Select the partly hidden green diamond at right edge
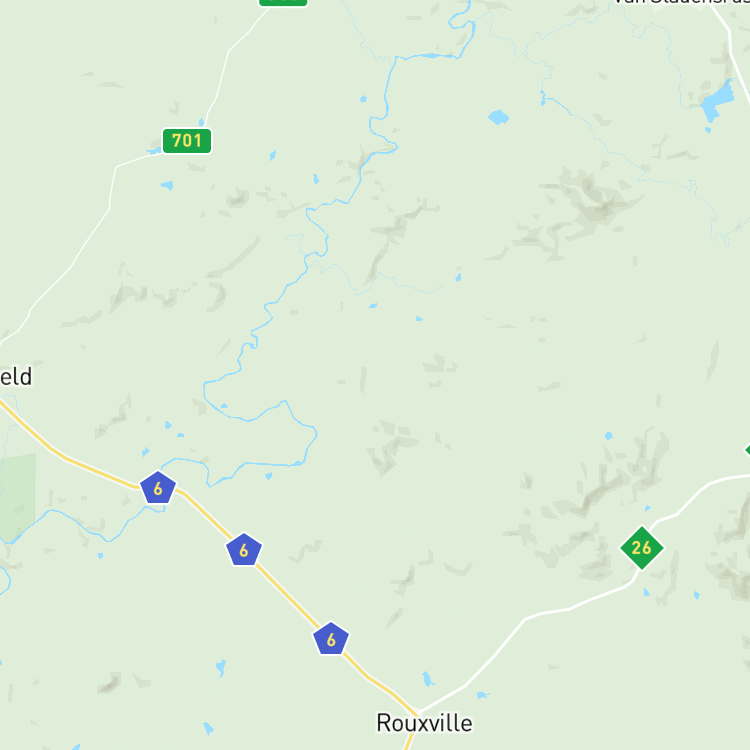Viewport: 750px width, 750px height. pyautogui.click(x=747, y=450)
